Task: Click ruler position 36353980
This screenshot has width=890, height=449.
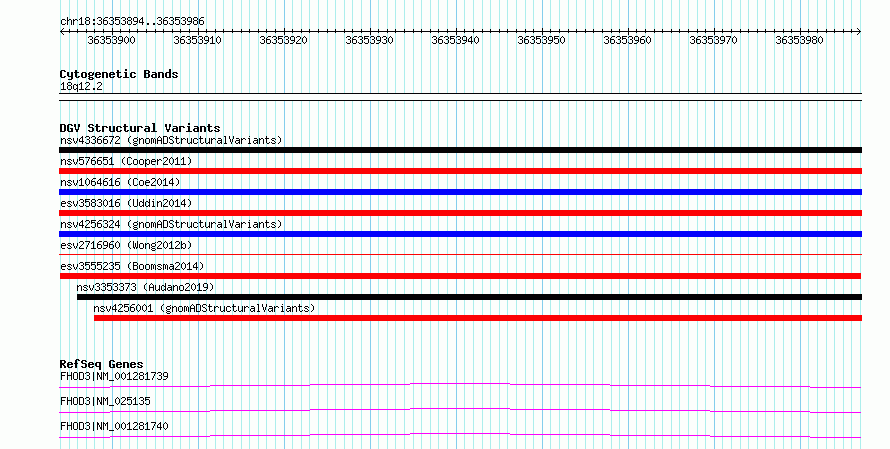Action: [x=799, y=40]
